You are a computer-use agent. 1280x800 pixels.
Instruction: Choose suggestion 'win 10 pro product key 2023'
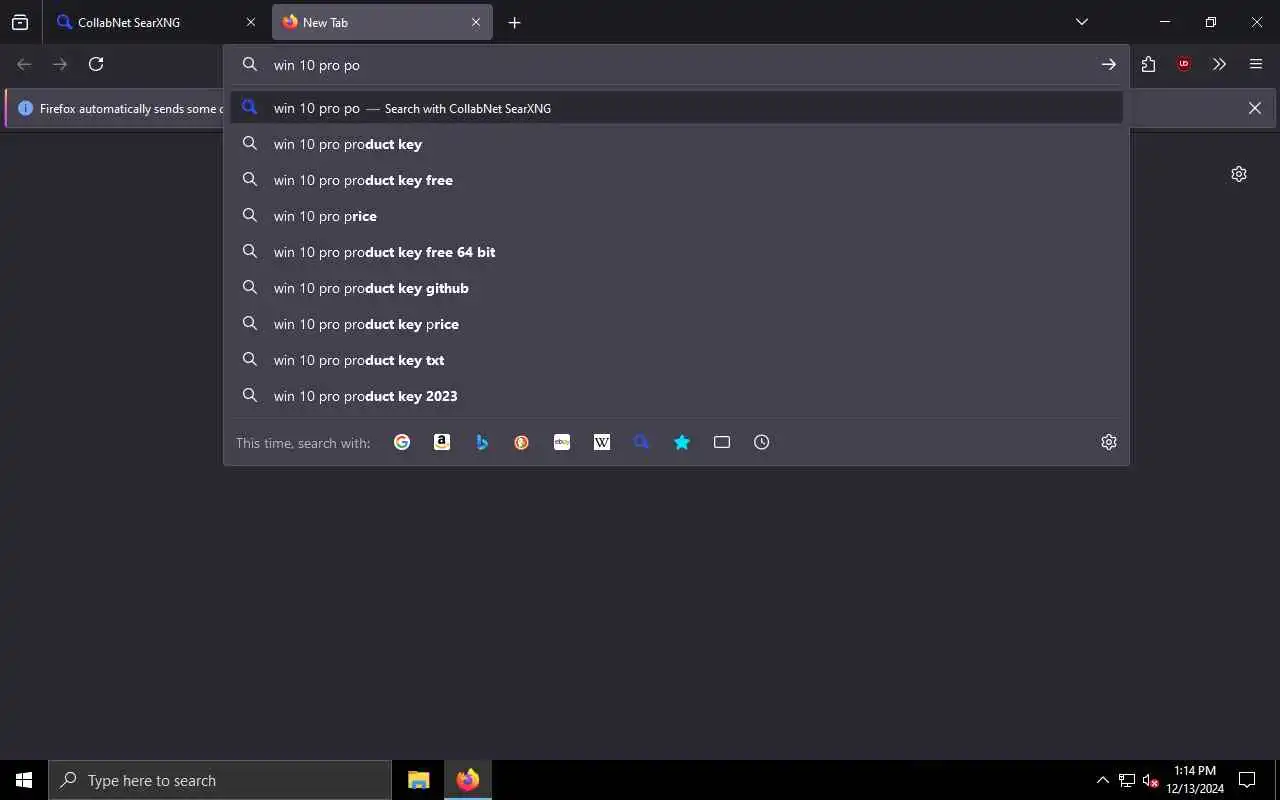(676, 396)
